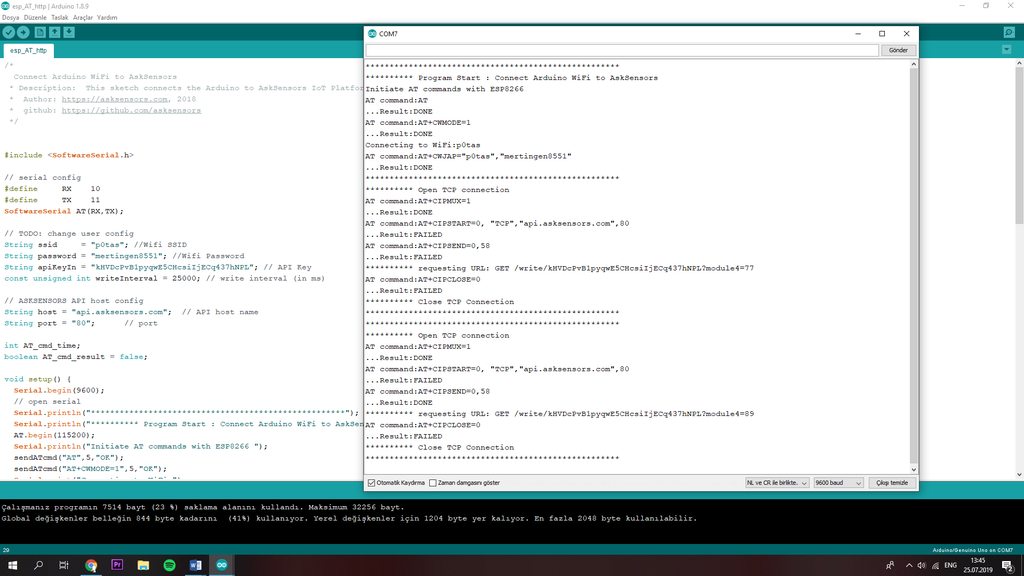Open Serial Monitor magnifier icon

click(1009, 33)
